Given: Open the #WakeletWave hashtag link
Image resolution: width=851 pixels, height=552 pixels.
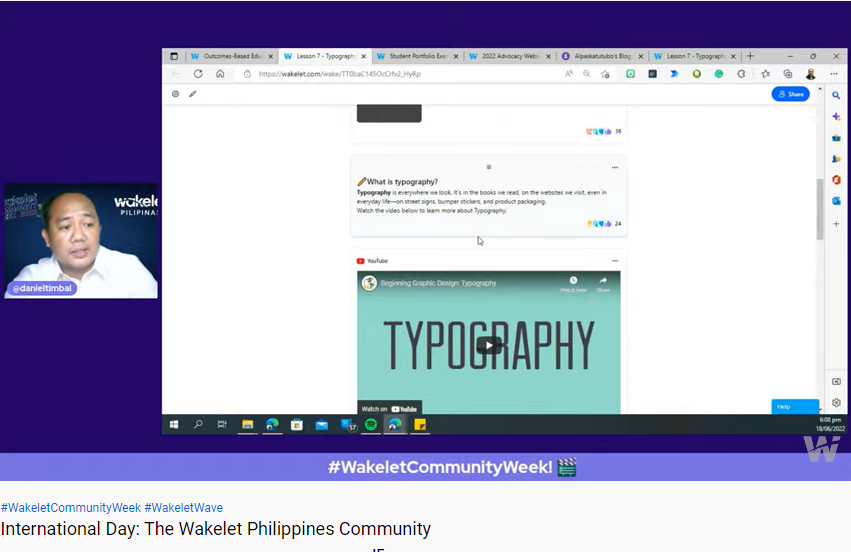Looking at the screenshot, I should [x=183, y=507].
